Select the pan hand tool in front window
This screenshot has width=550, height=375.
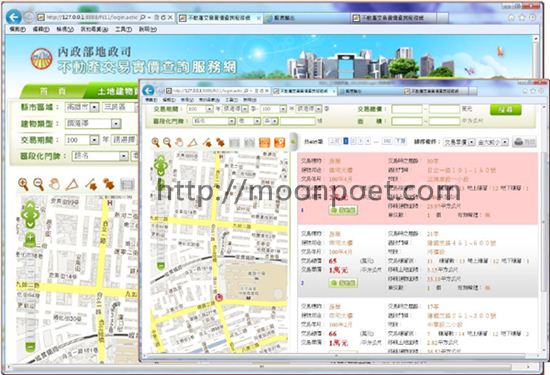click(x=179, y=142)
